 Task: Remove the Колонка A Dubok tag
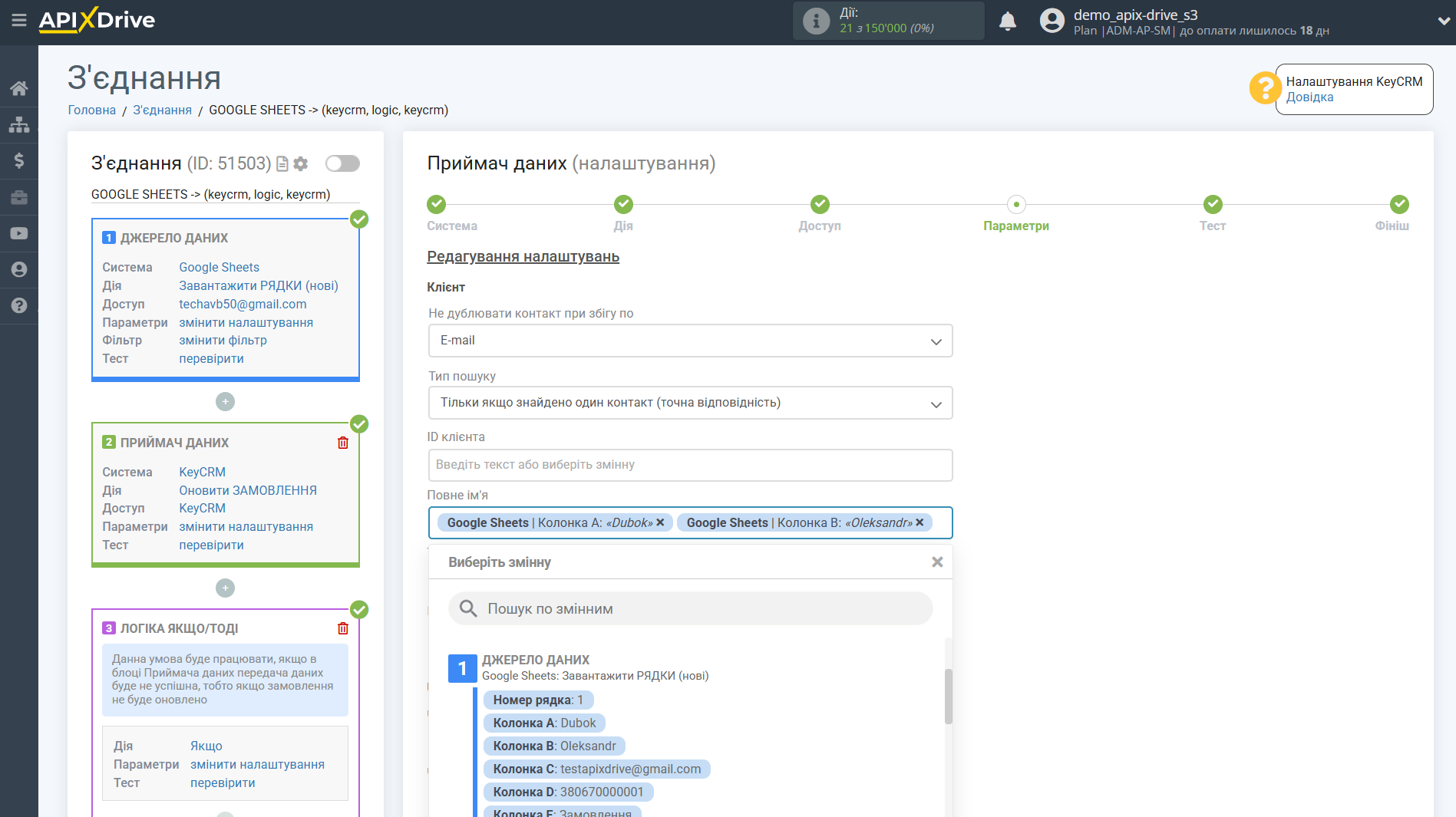pos(660,522)
